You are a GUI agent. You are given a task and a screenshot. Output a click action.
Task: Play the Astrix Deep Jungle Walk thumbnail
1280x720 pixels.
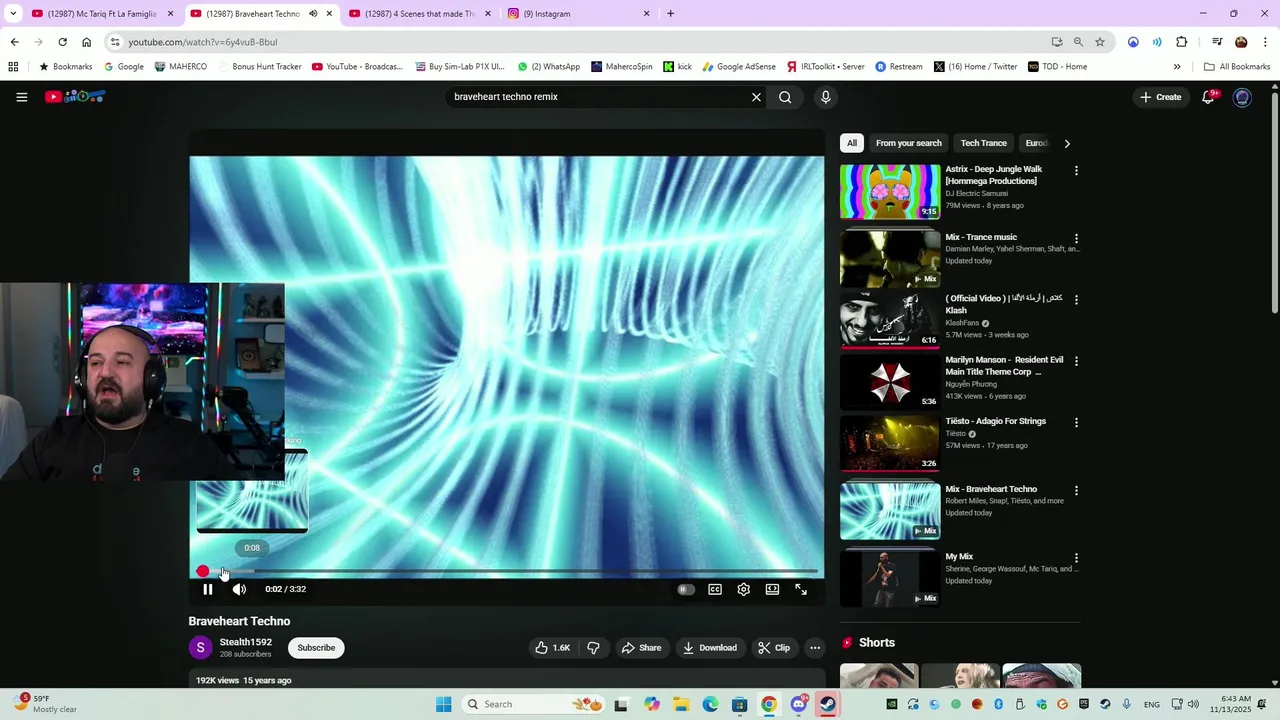pos(890,191)
